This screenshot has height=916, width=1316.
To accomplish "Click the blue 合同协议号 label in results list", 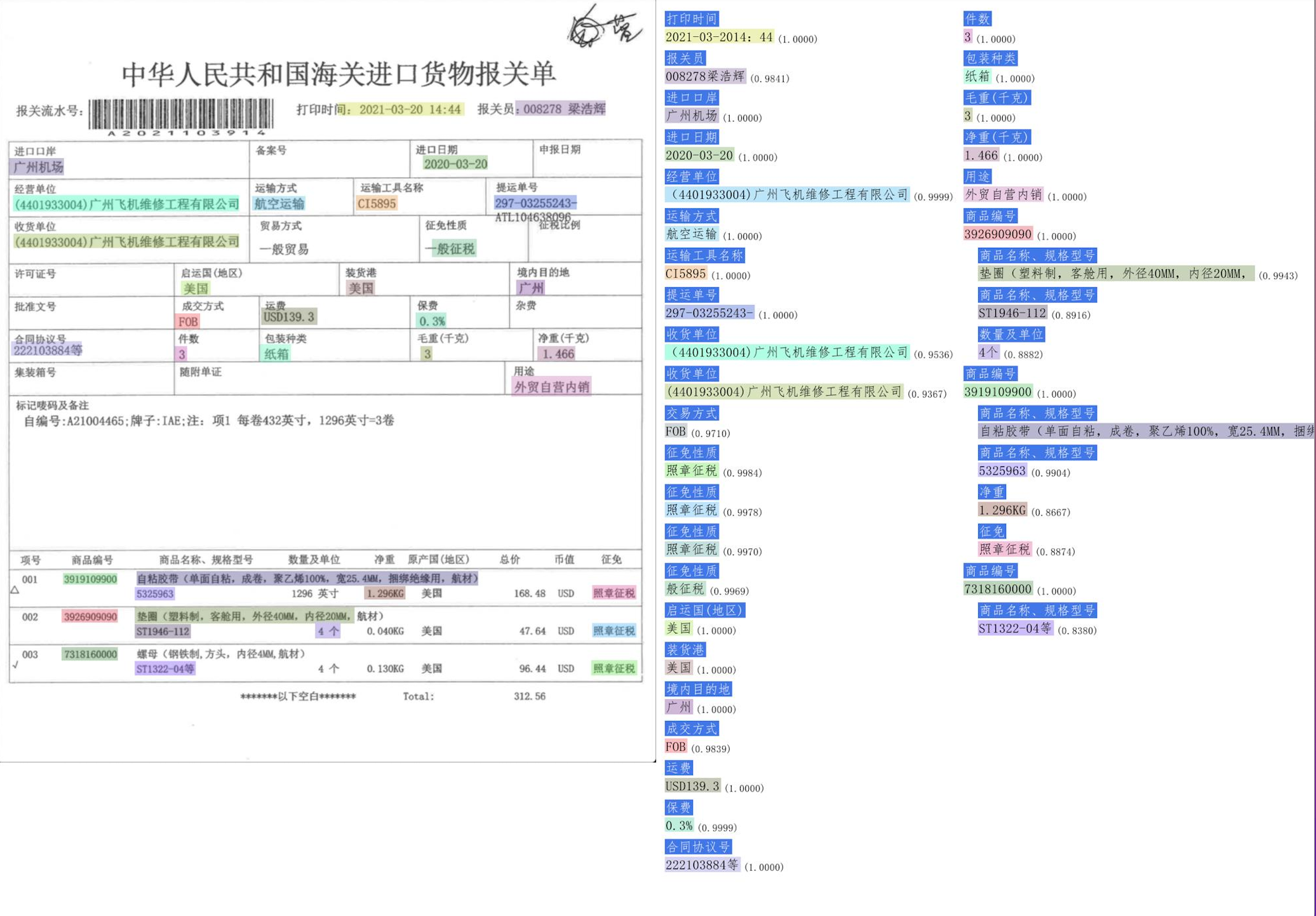I will [698, 847].
